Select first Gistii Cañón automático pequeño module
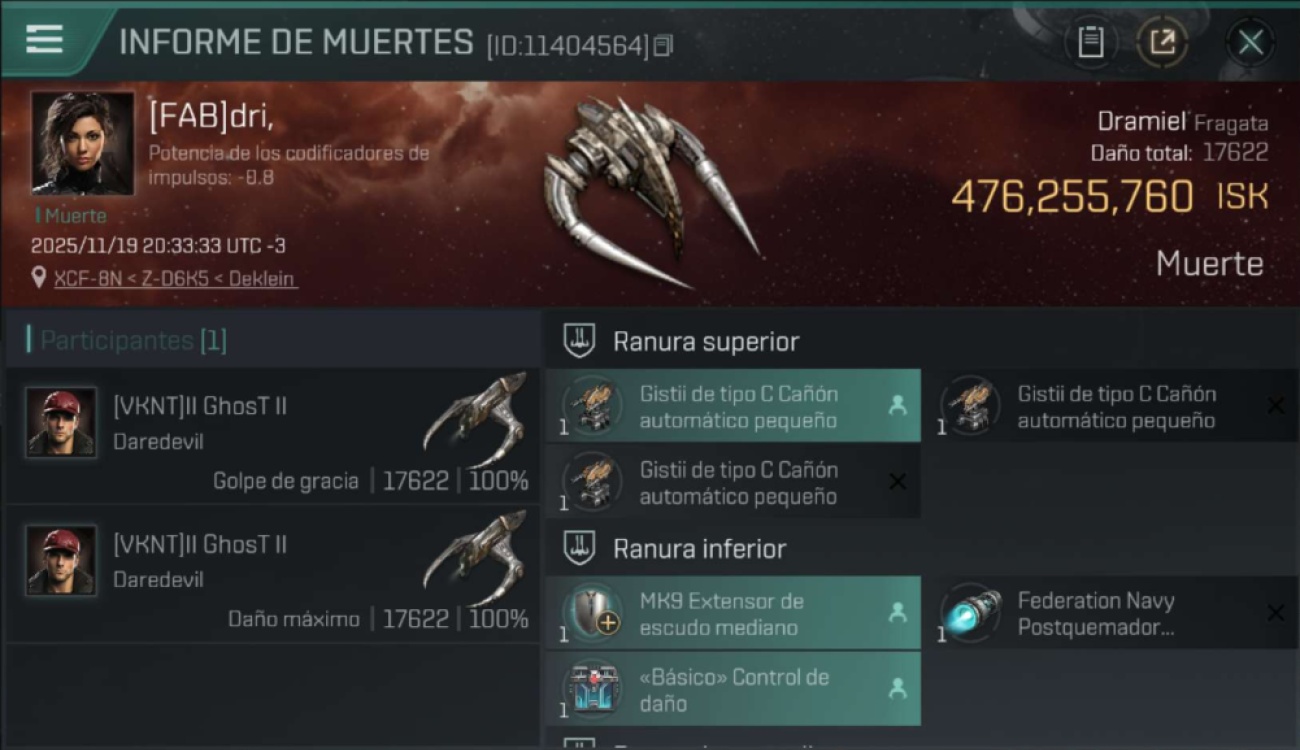Viewport: 1300px width, 750px height. point(733,406)
